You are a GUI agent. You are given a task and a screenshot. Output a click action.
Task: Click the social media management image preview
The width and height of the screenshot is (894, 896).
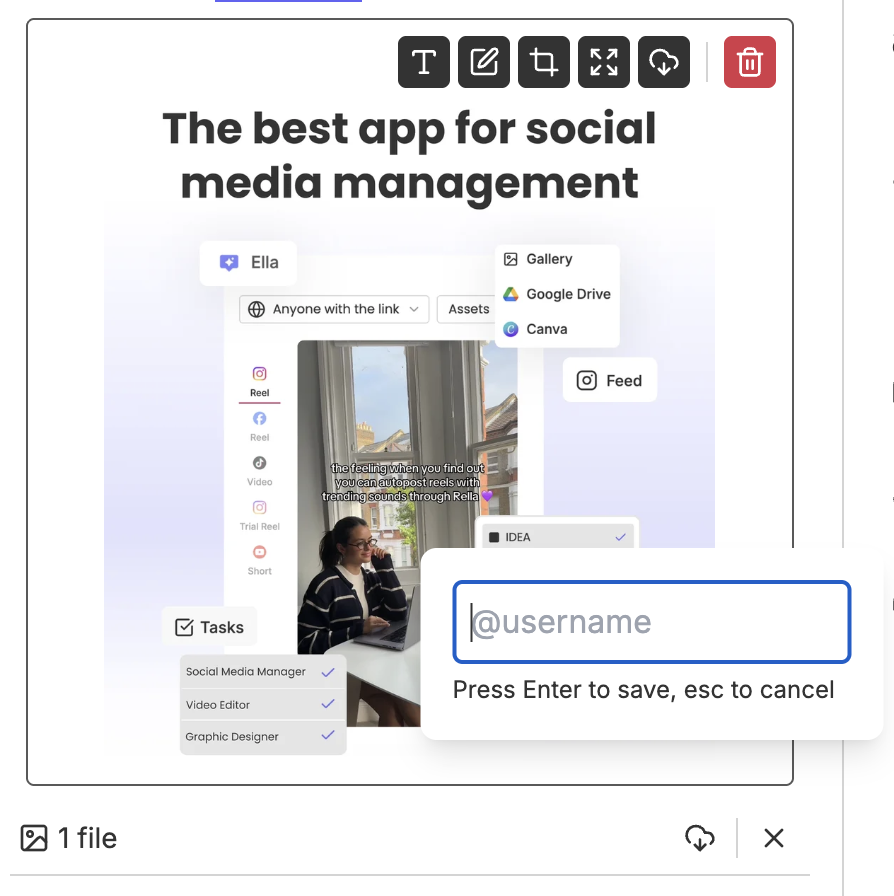[410, 402]
